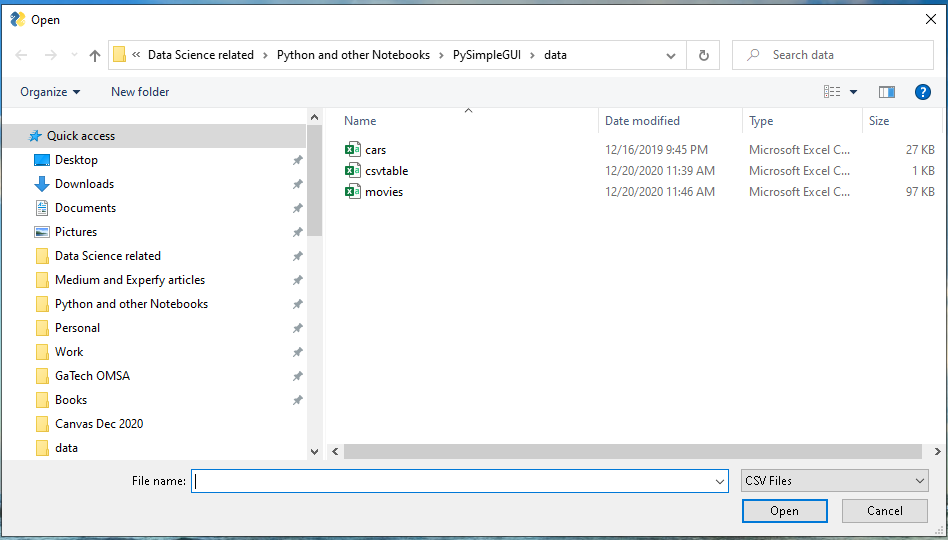
Task: Open the Organize menu
Action: pos(50,92)
